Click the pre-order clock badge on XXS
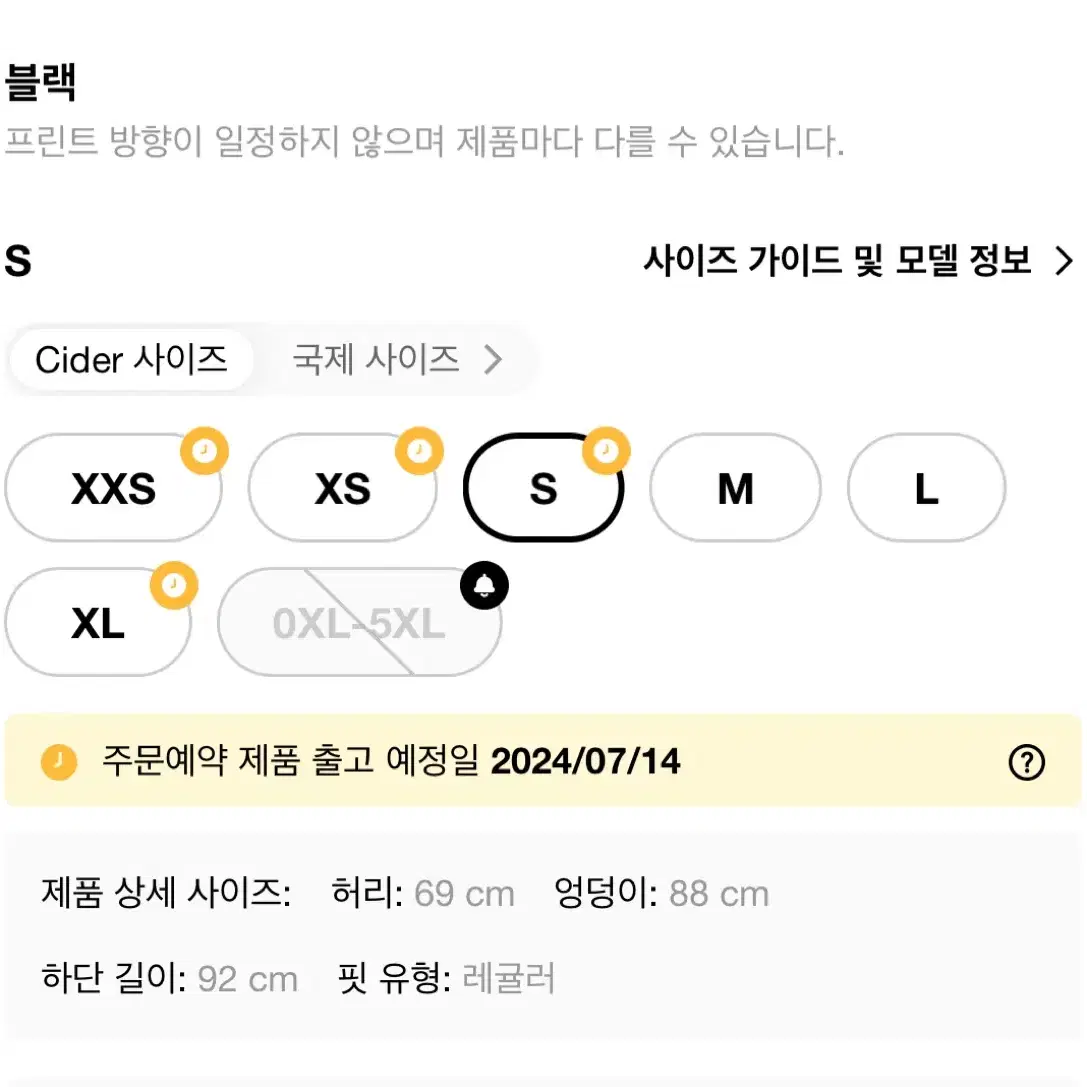1087x1087 pixels. (205, 451)
